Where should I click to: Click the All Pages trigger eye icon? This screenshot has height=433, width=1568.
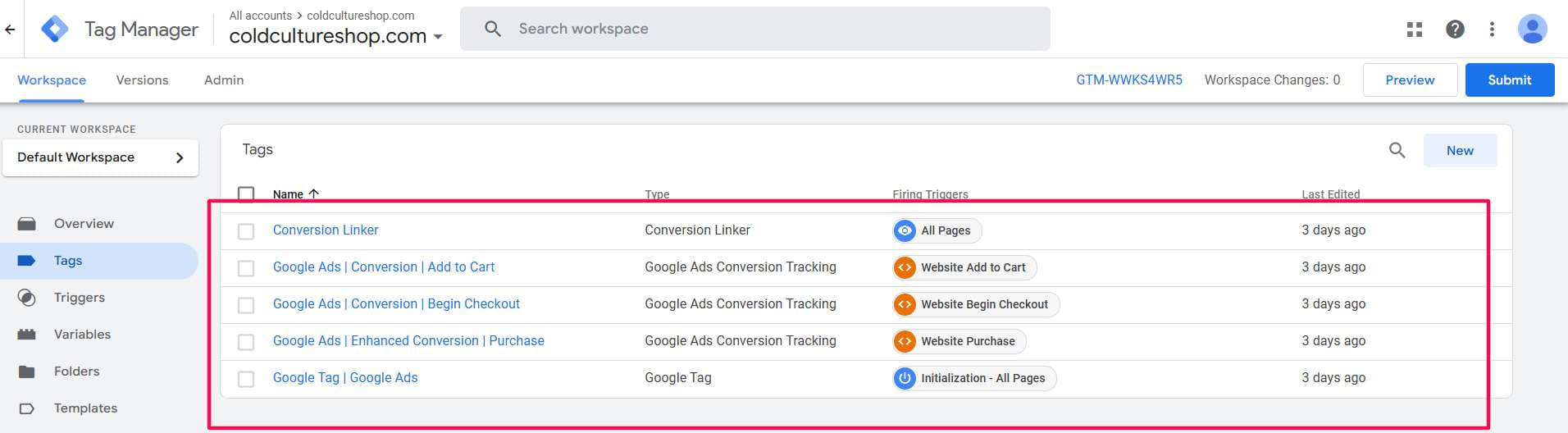(x=905, y=230)
